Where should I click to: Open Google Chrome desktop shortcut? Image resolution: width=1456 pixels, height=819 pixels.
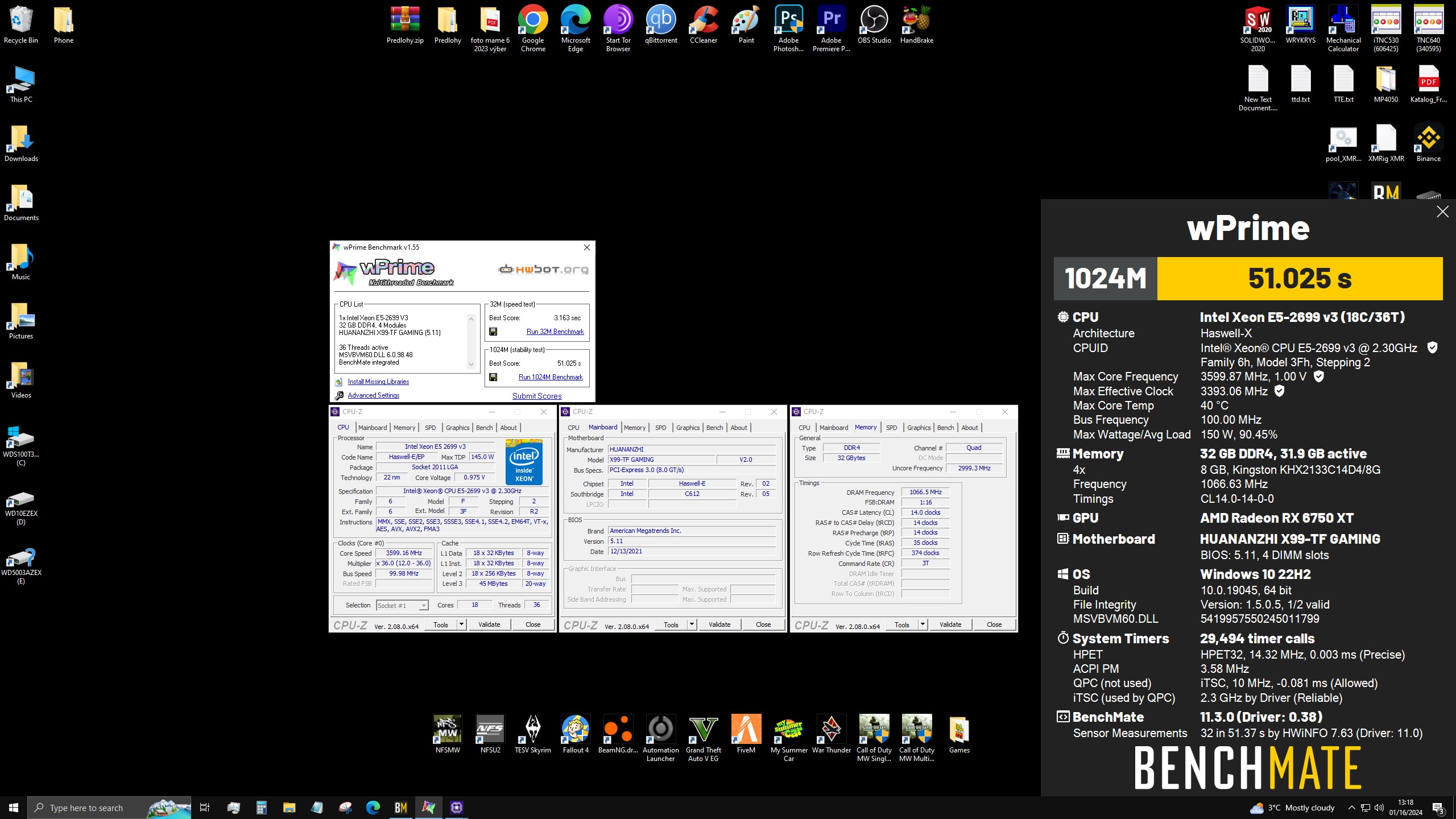(x=533, y=28)
